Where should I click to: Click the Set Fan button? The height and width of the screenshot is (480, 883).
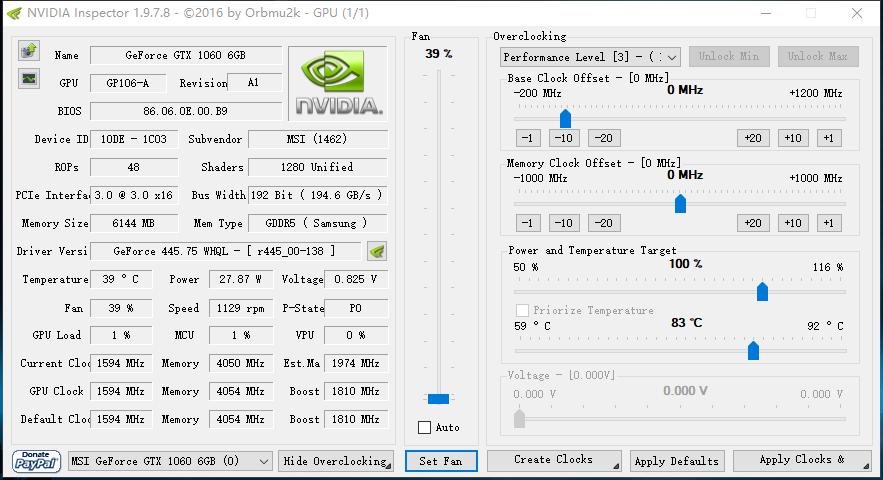(x=440, y=461)
